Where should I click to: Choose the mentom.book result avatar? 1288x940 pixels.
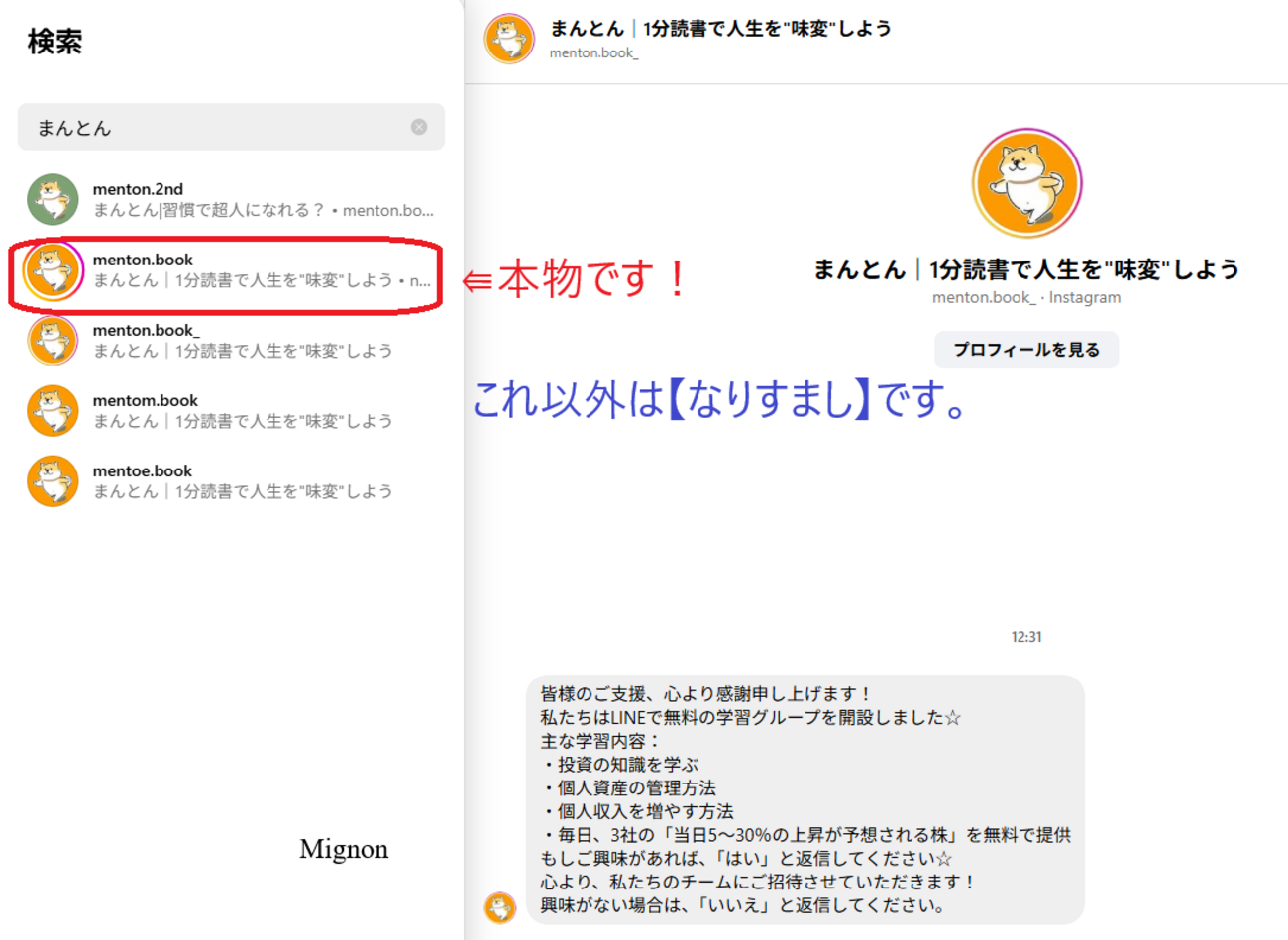tap(53, 410)
